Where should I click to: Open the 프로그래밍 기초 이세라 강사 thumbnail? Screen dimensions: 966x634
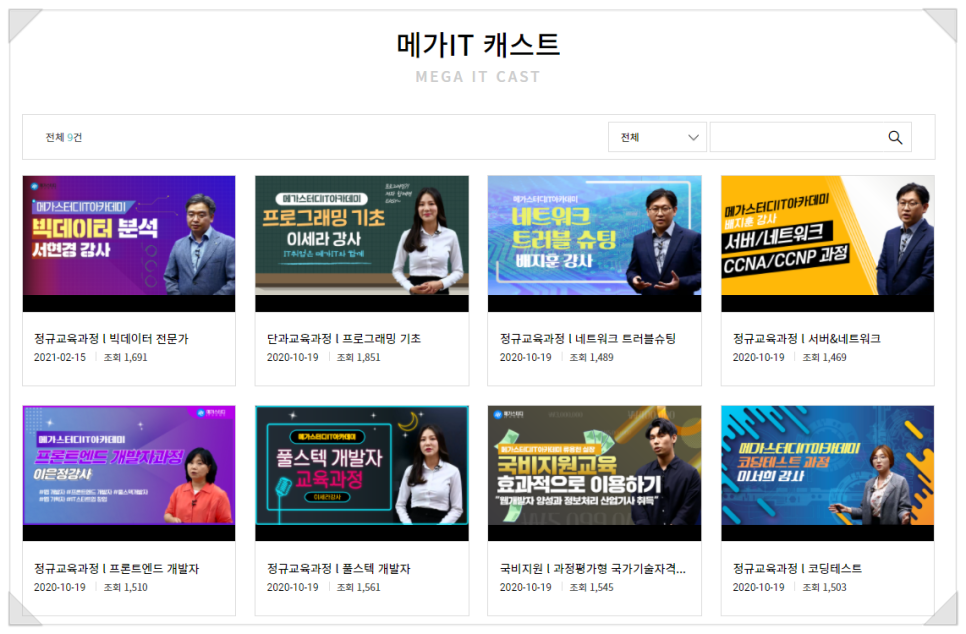pos(362,243)
